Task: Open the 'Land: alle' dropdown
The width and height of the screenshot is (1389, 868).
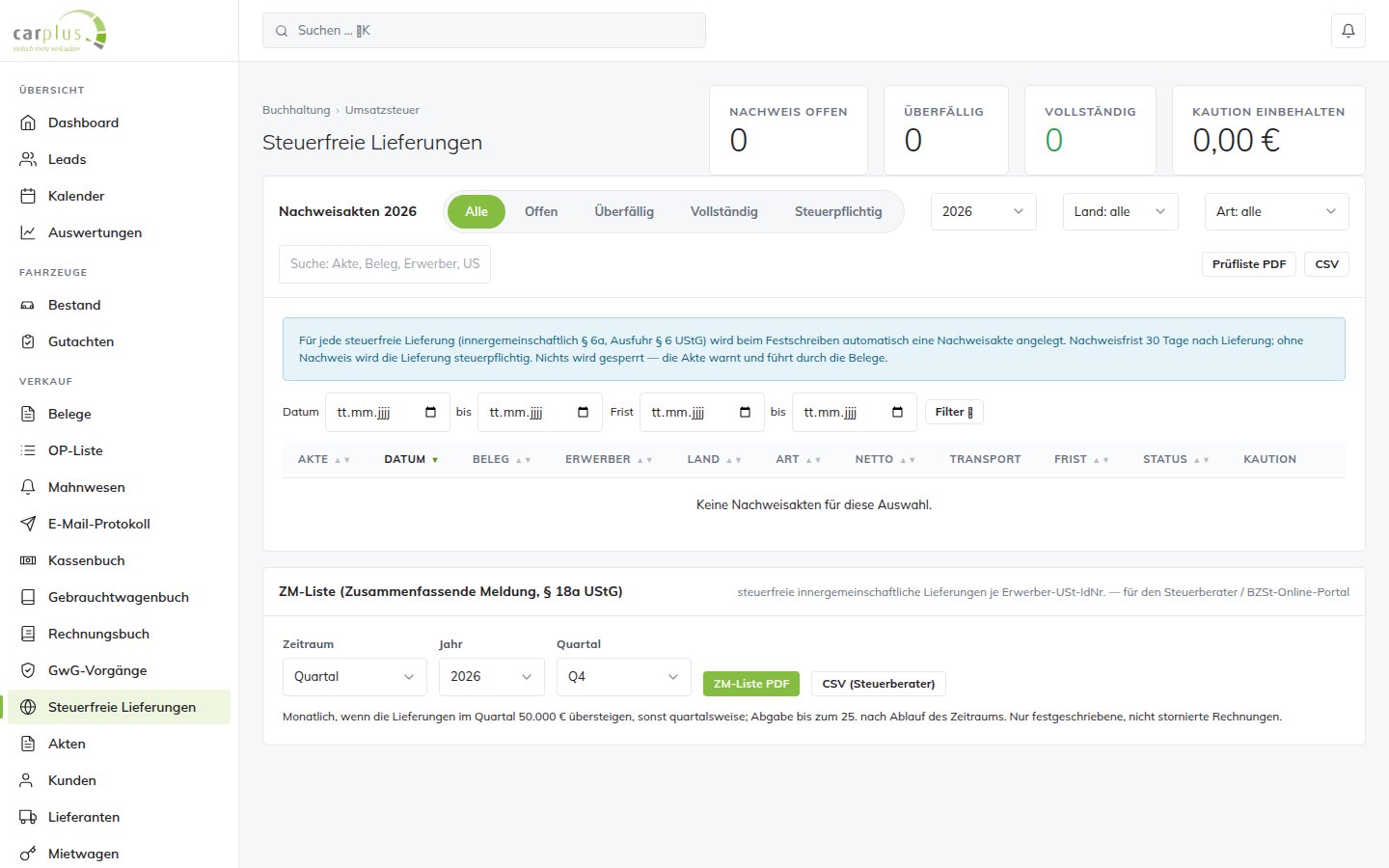Action: coord(1120,211)
